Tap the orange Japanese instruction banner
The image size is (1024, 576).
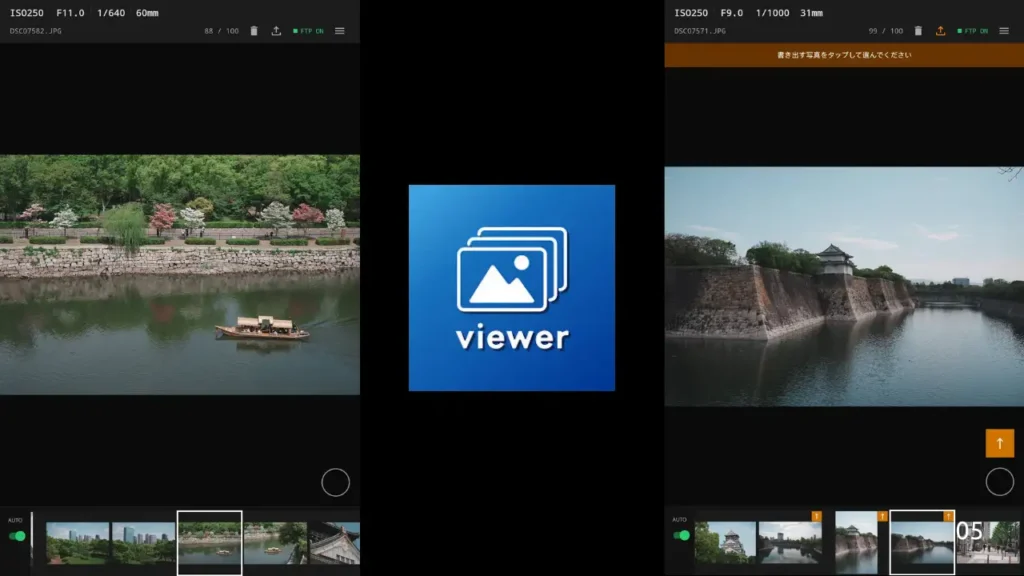[844, 55]
